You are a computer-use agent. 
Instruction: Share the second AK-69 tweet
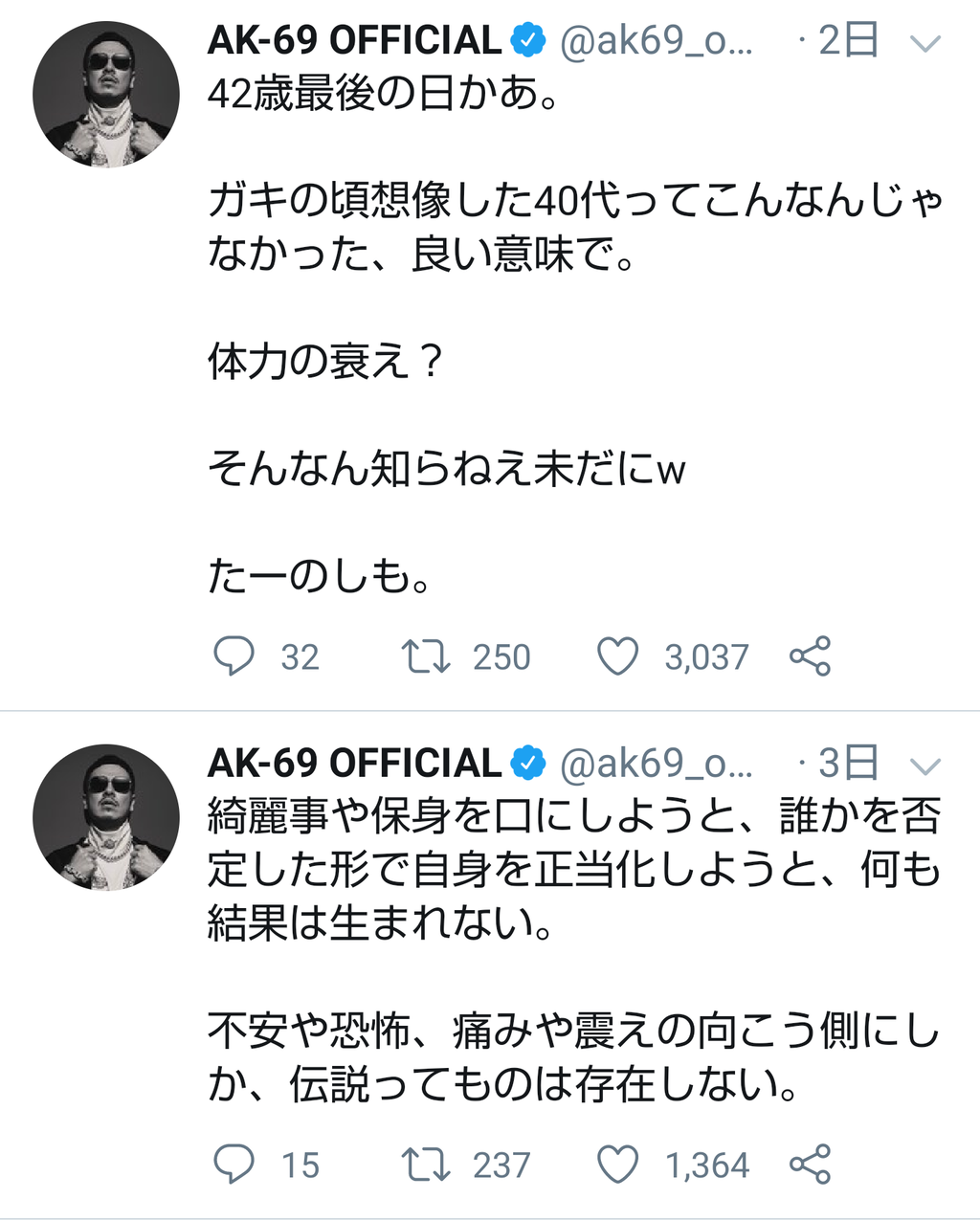(x=810, y=1165)
